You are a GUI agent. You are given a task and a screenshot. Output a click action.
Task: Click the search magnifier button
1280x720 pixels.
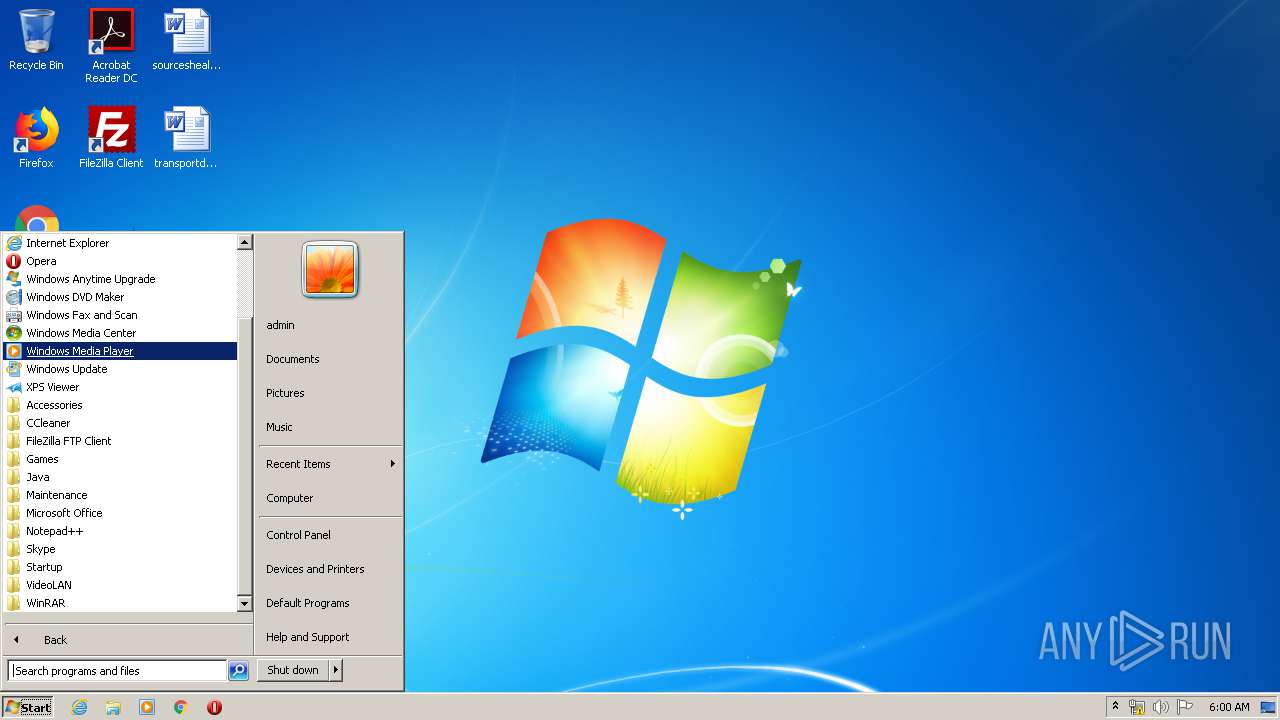point(238,671)
